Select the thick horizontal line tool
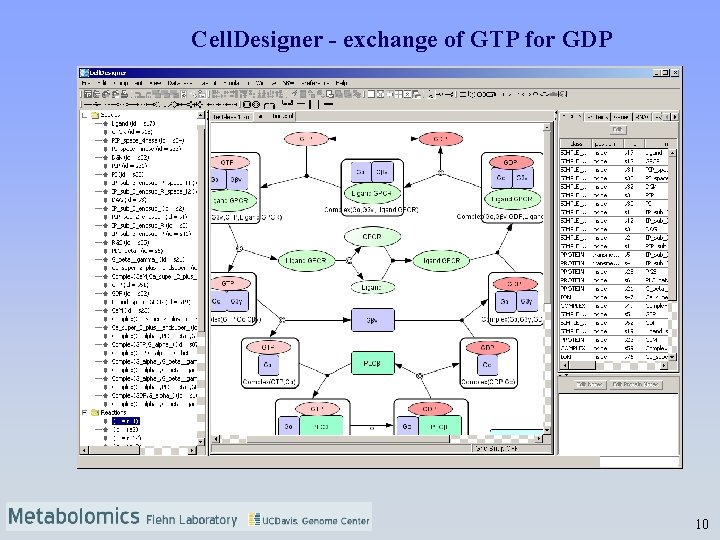This screenshot has width=720, height=540. coord(328,105)
